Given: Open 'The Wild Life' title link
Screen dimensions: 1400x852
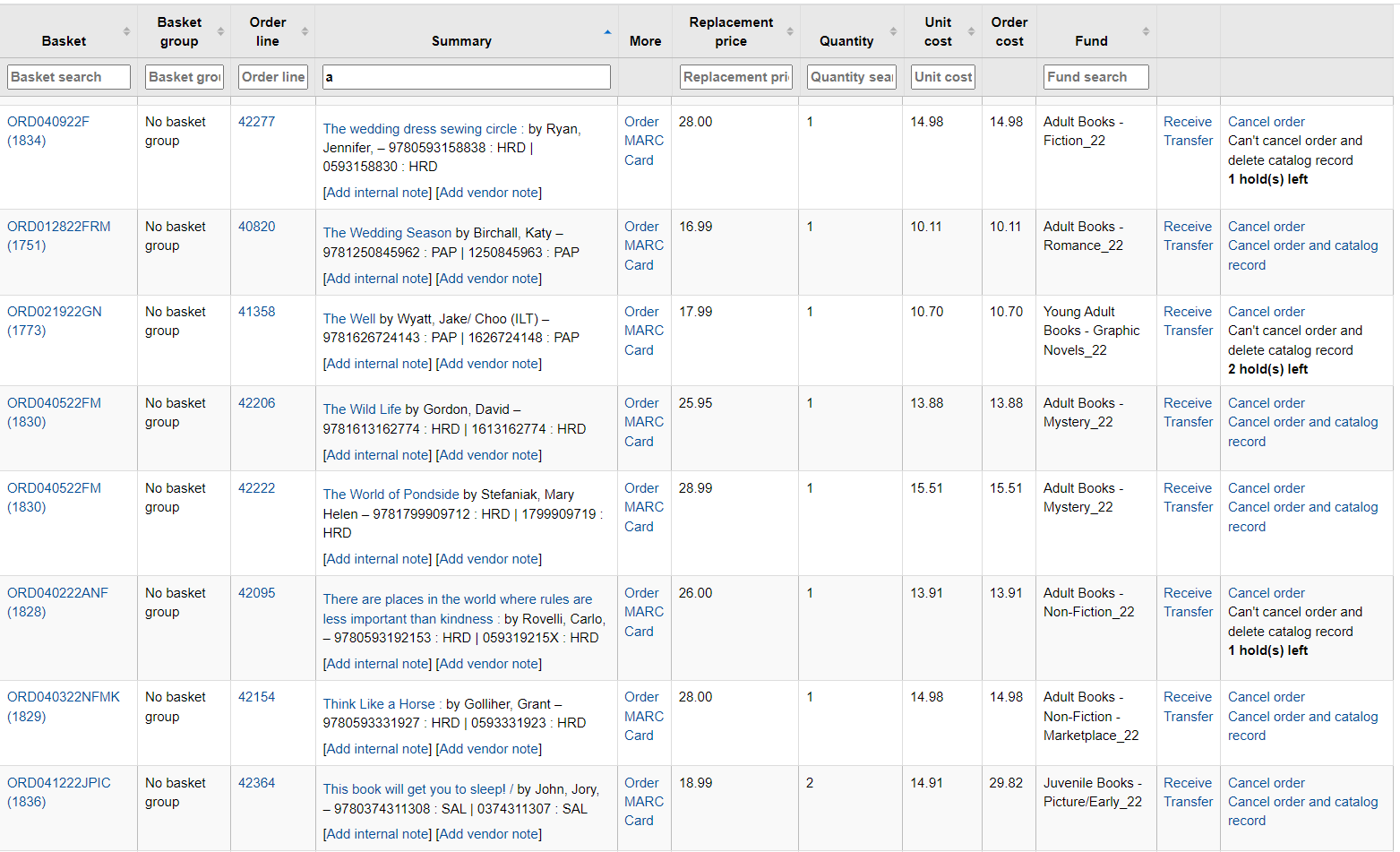Looking at the screenshot, I should point(362,409).
